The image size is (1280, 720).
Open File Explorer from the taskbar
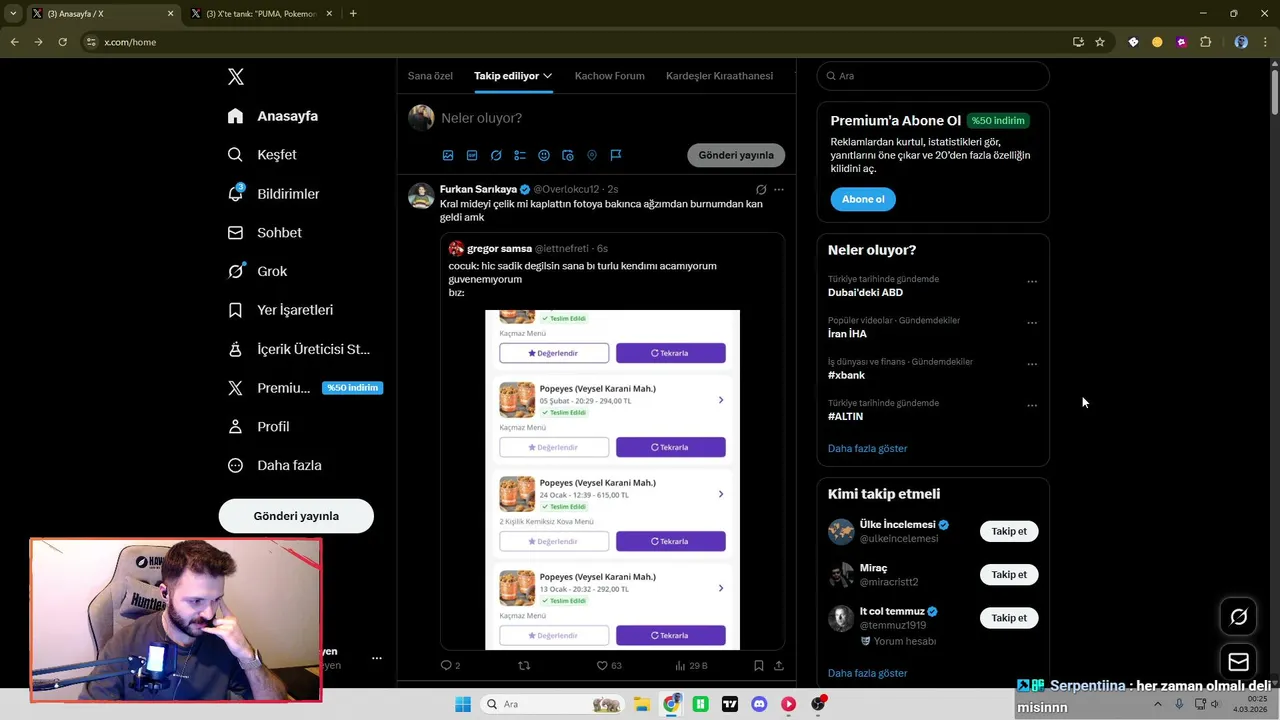641,704
